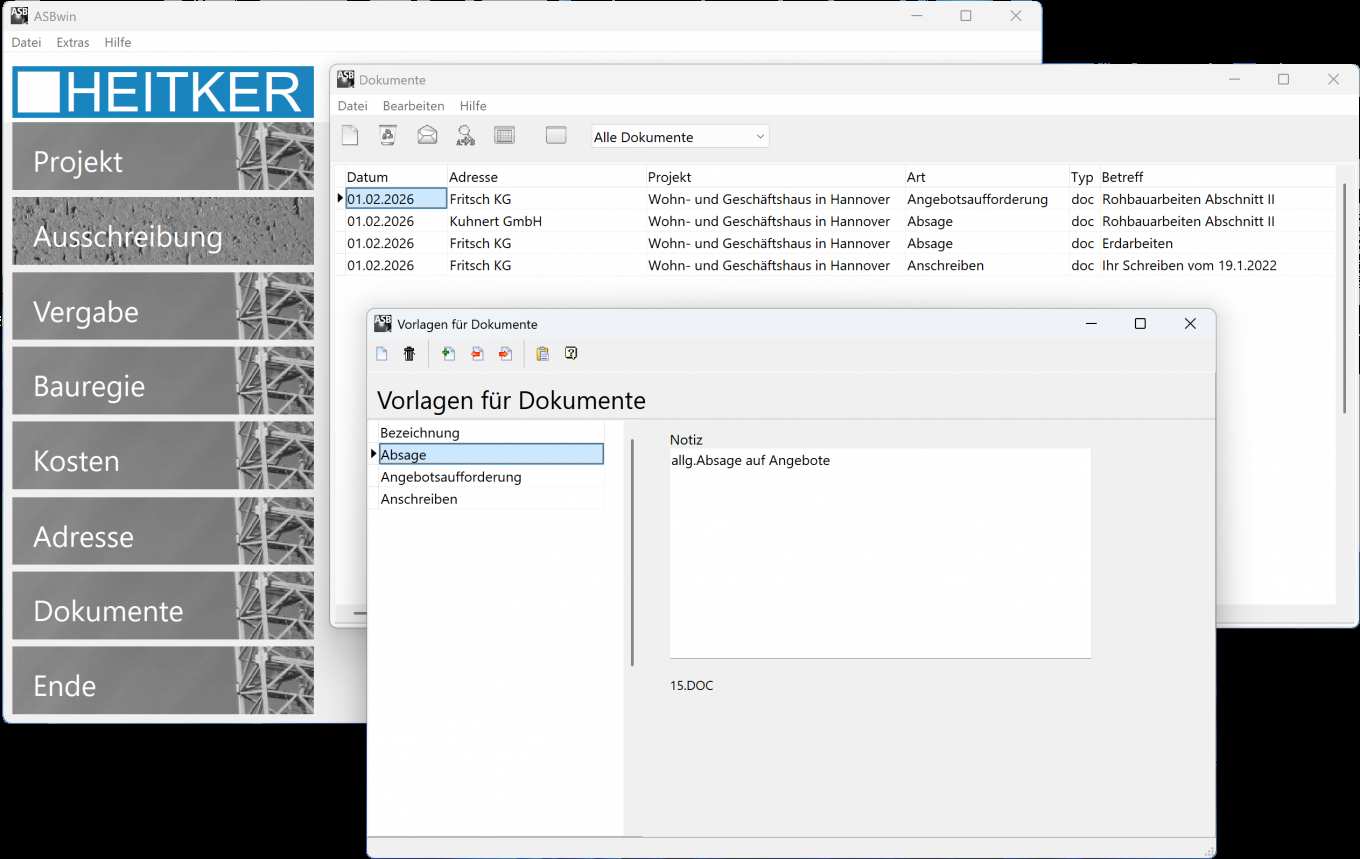
Task: Open the 'Alle Dokumente' filter dropdown
Action: [680, 137]
